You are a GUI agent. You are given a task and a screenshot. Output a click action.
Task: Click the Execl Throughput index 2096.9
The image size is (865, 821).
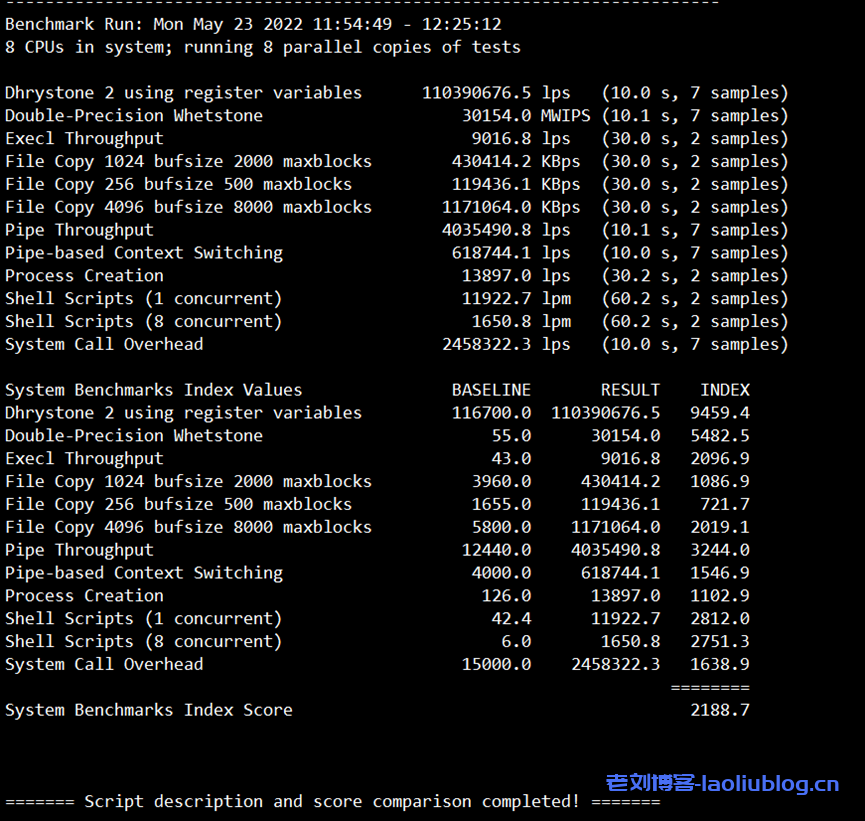[x=719, y=459]
